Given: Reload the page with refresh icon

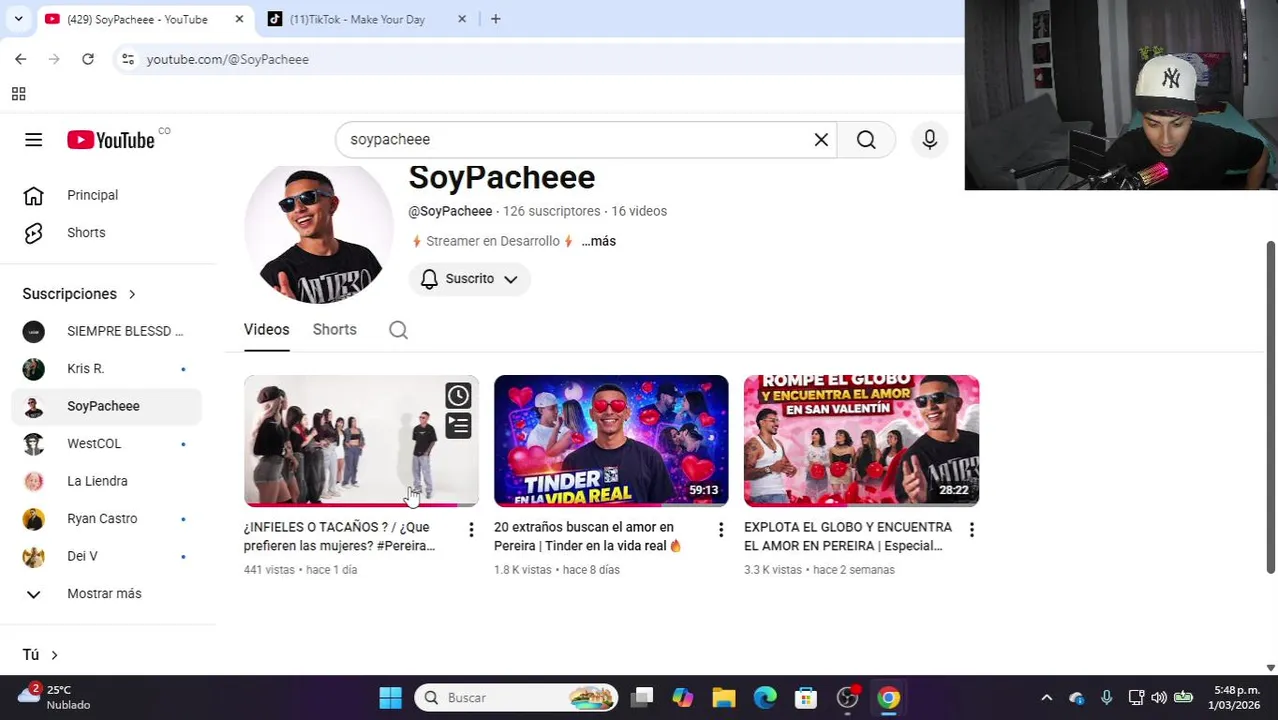Looking at the screenshot, I should (88, 59).
